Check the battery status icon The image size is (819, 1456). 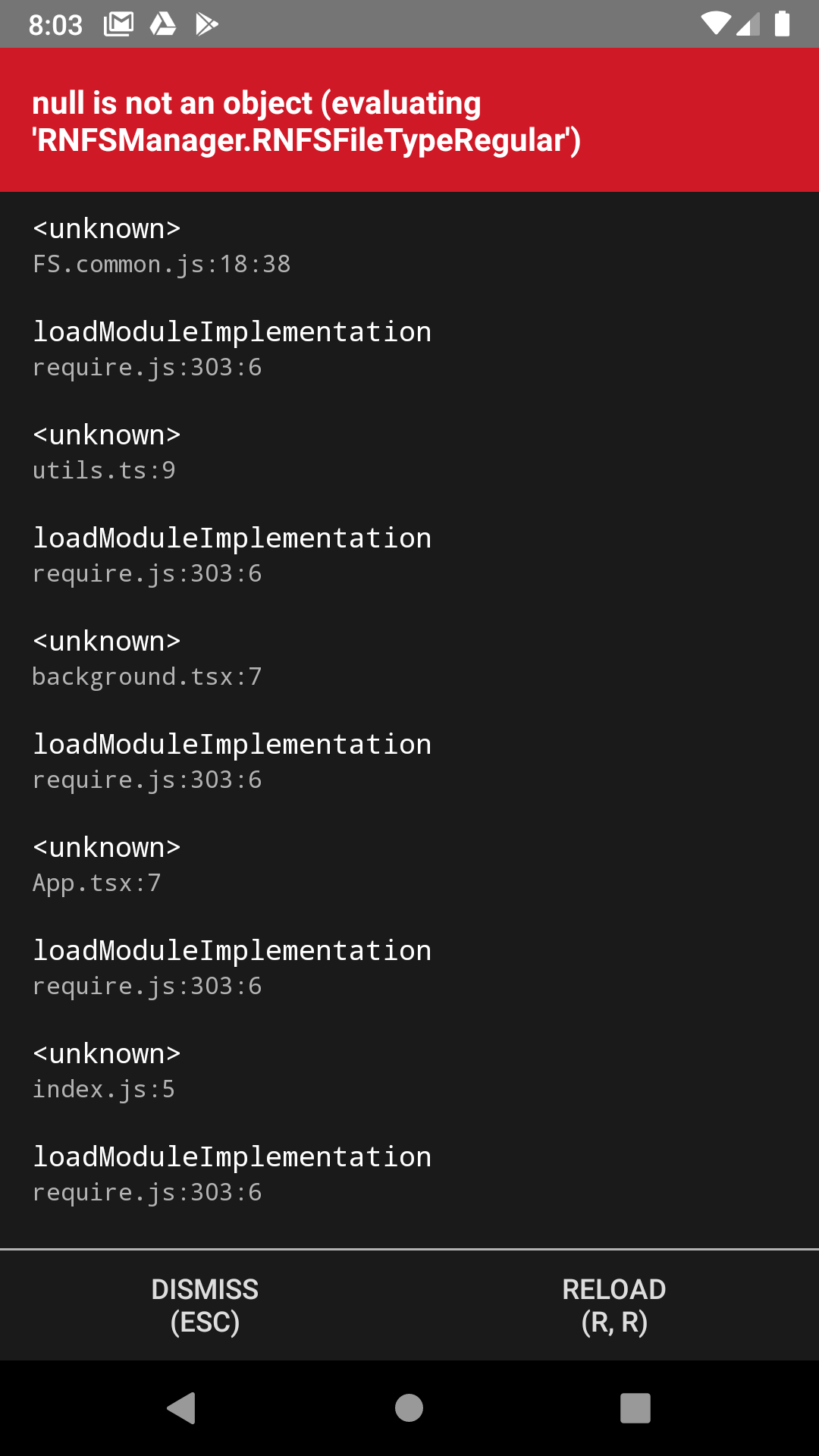tap(780, 23)
